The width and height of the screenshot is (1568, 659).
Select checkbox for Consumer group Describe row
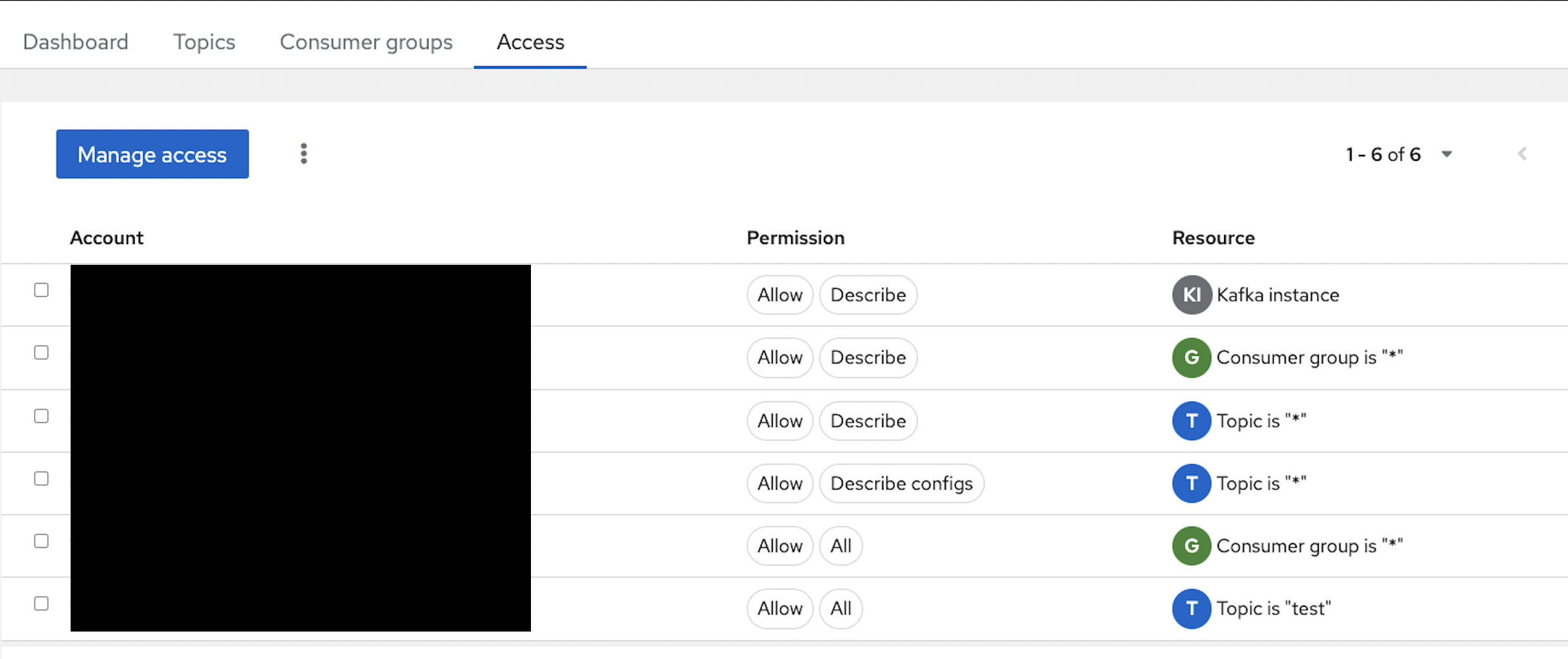coord(41,353)
